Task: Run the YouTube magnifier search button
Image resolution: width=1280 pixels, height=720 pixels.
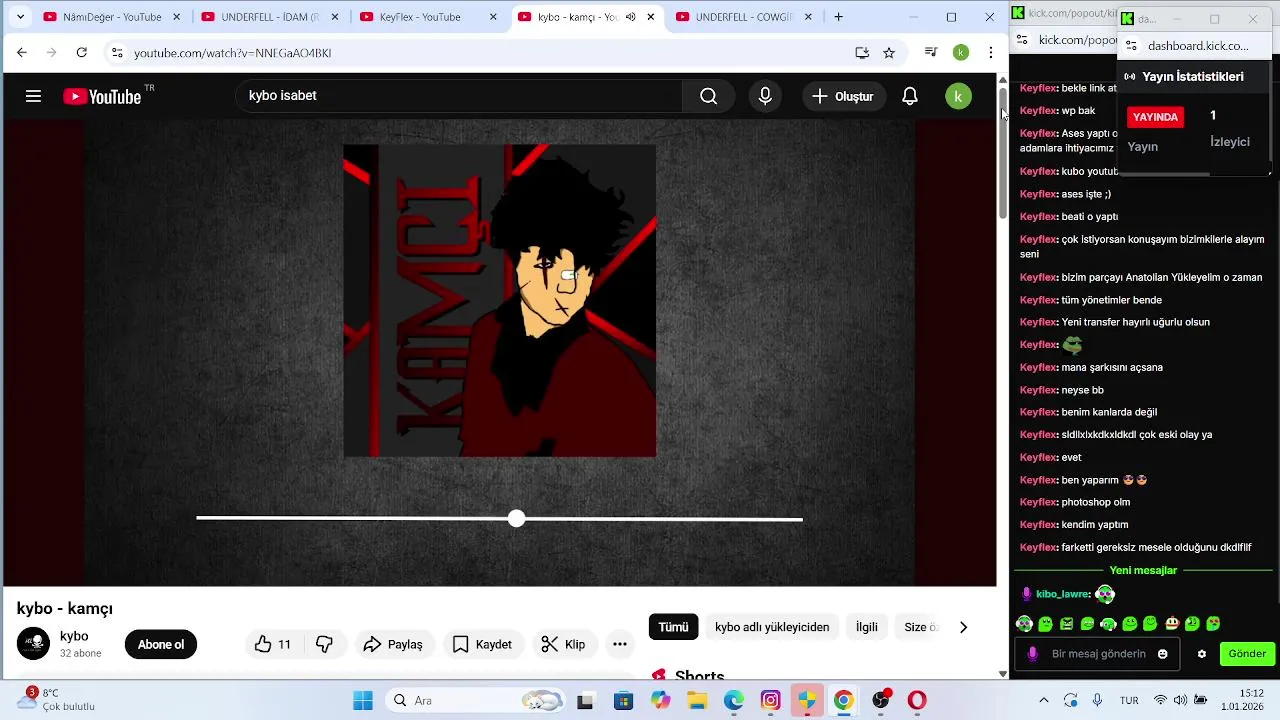Action: 709,96
